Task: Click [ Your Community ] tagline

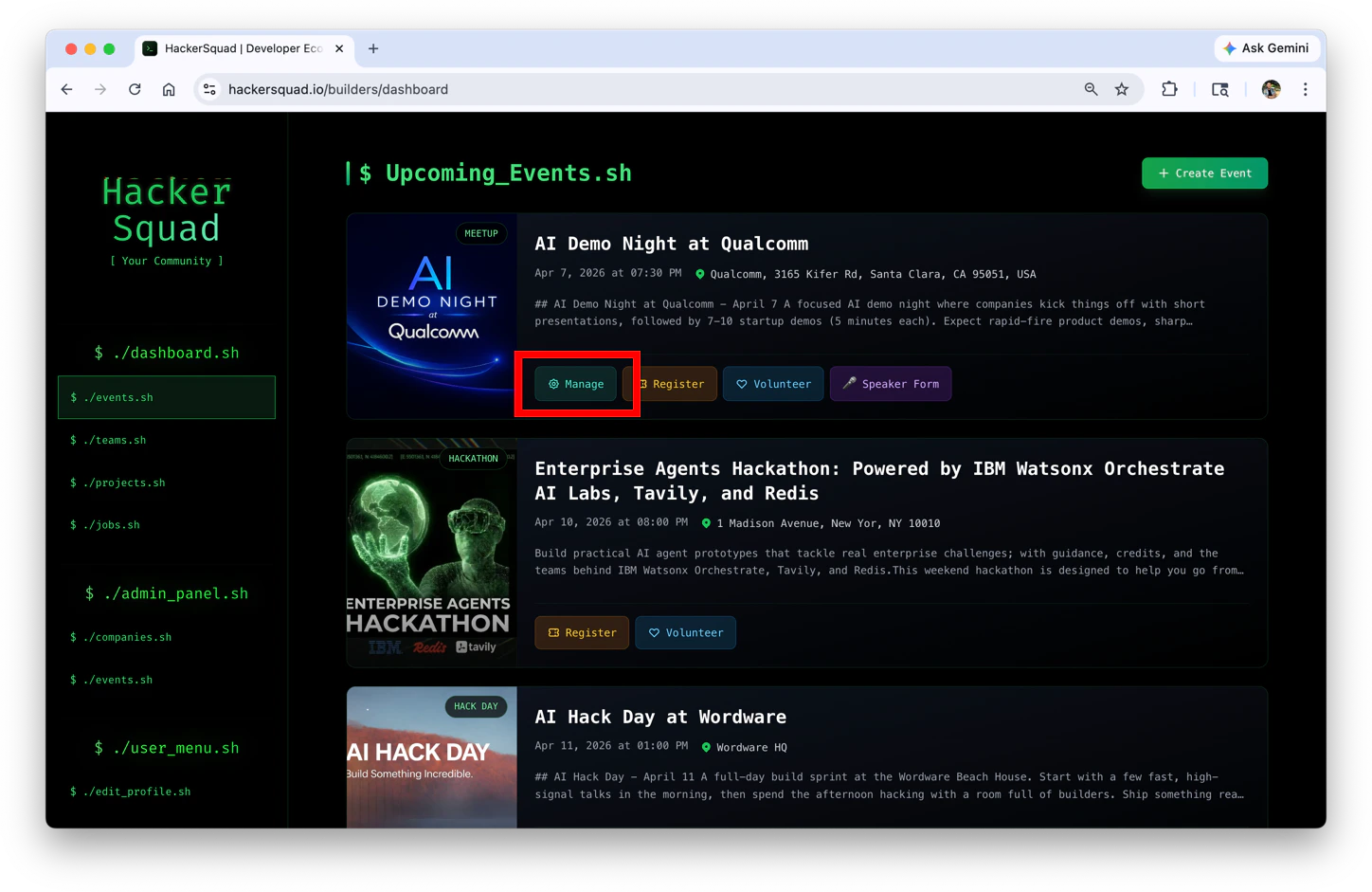Action: coord(167,261)
